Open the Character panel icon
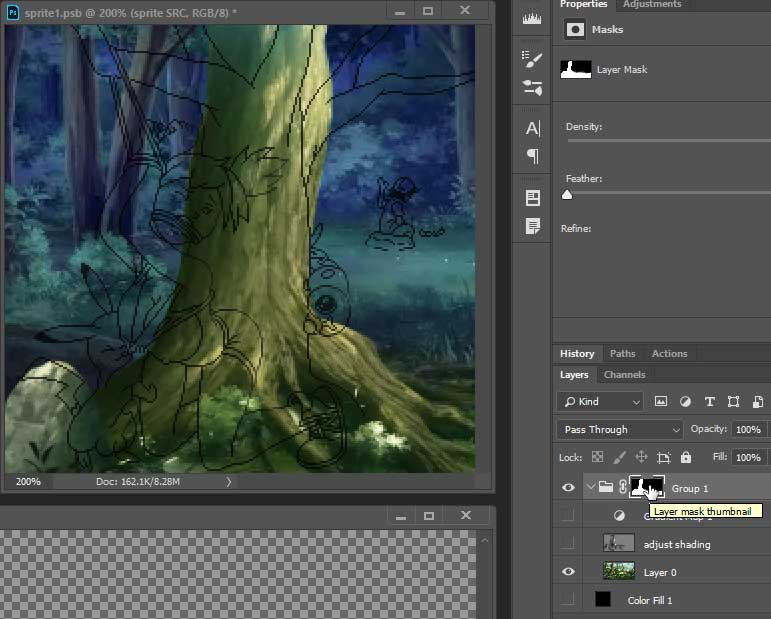Viewport: 771px width, 619px height. 532,128
